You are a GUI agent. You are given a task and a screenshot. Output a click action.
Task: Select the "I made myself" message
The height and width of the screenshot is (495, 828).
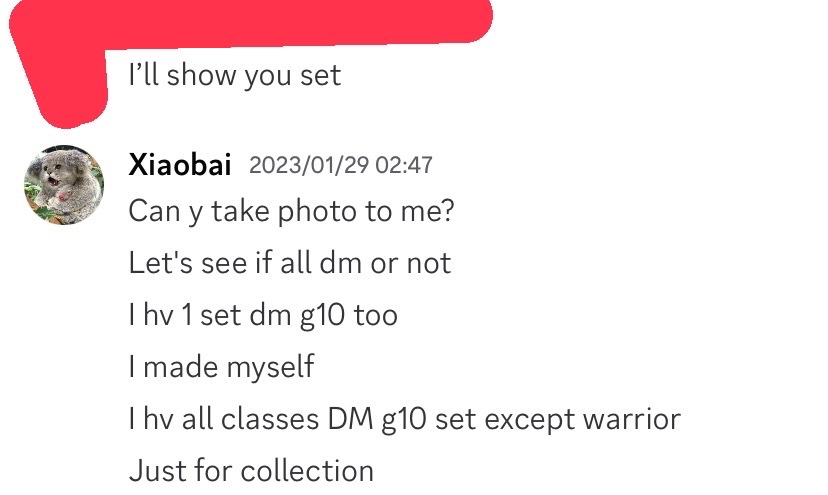221,367
